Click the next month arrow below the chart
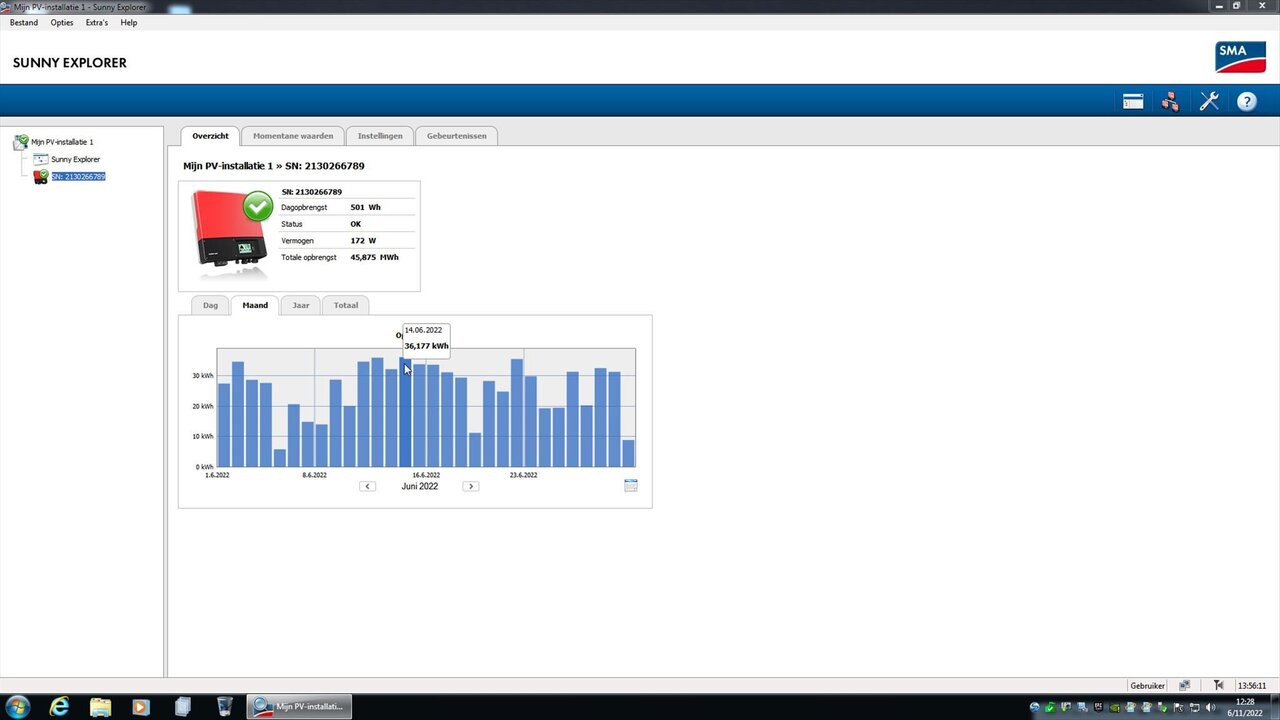The width and height of the screenshot is (1280, 720). (470, 486)
